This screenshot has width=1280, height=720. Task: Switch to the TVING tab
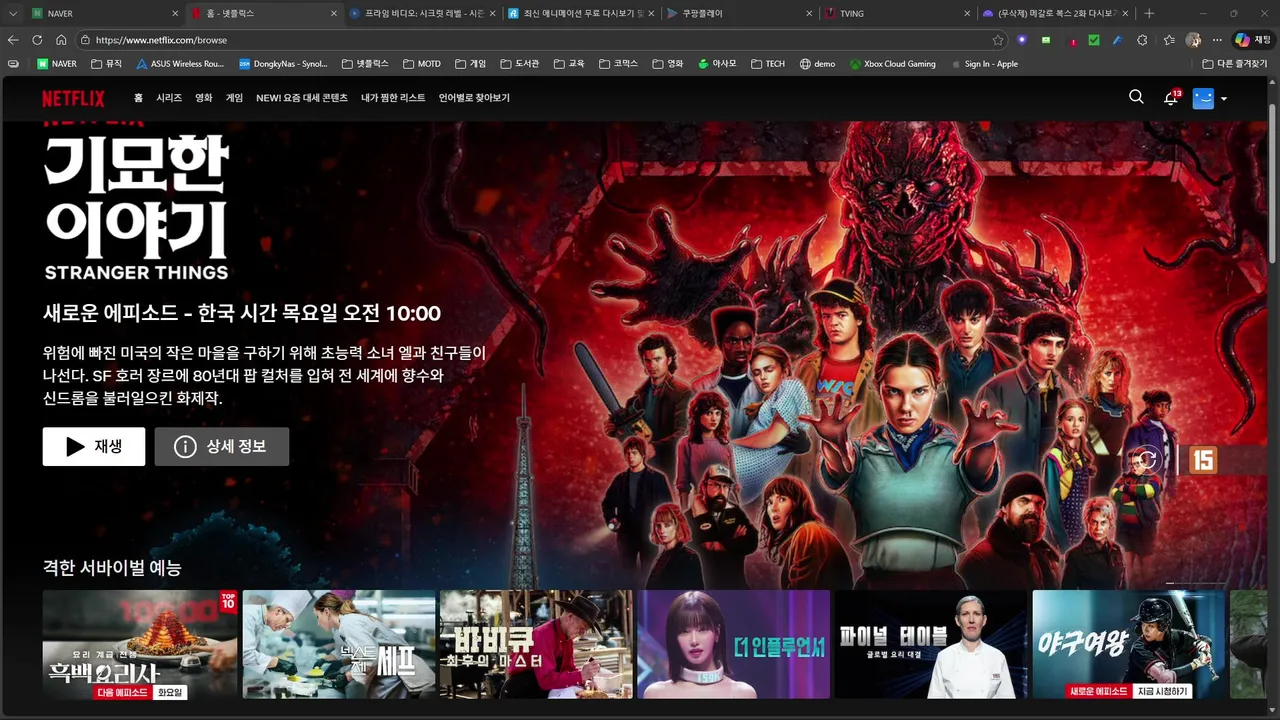[897, 13]
